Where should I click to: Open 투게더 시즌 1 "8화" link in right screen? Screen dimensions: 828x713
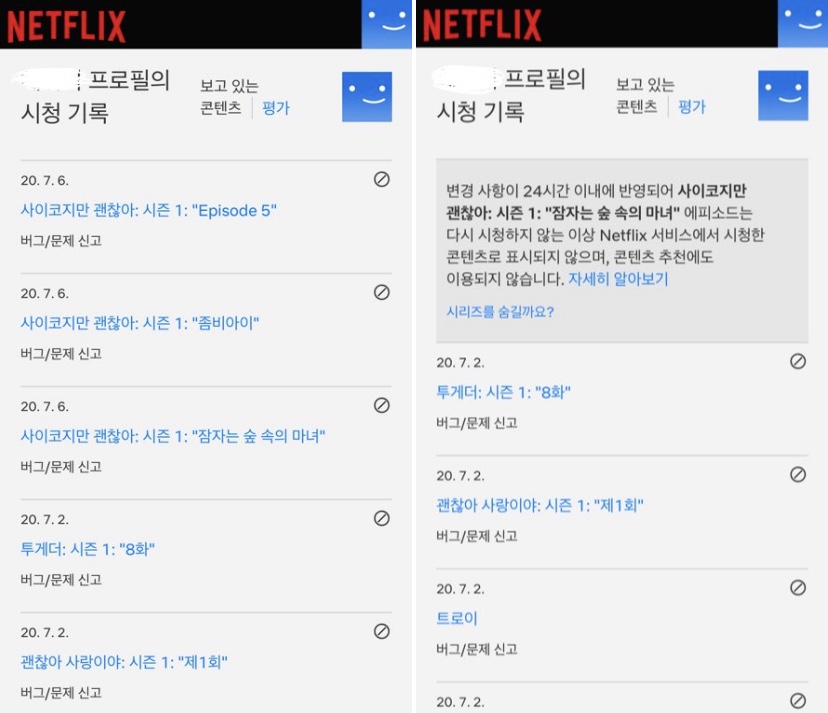click(x=503, y=392)
